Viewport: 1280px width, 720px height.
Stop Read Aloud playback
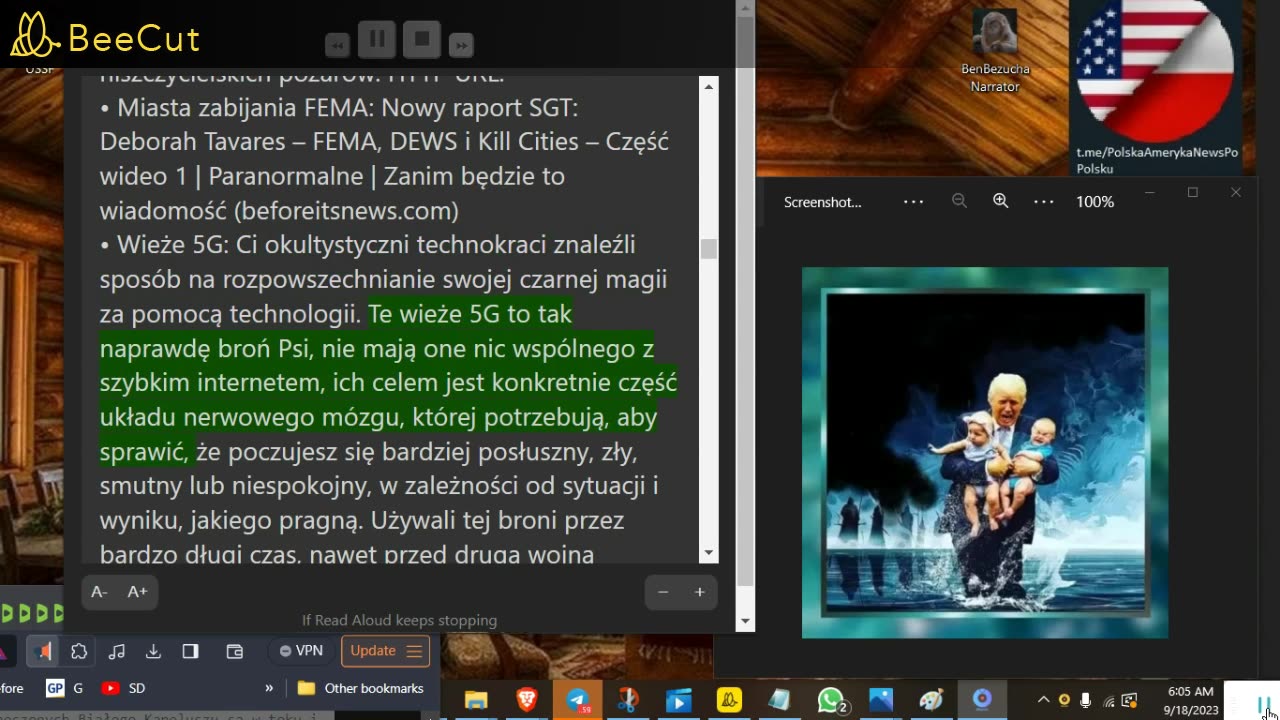[422, 39]
